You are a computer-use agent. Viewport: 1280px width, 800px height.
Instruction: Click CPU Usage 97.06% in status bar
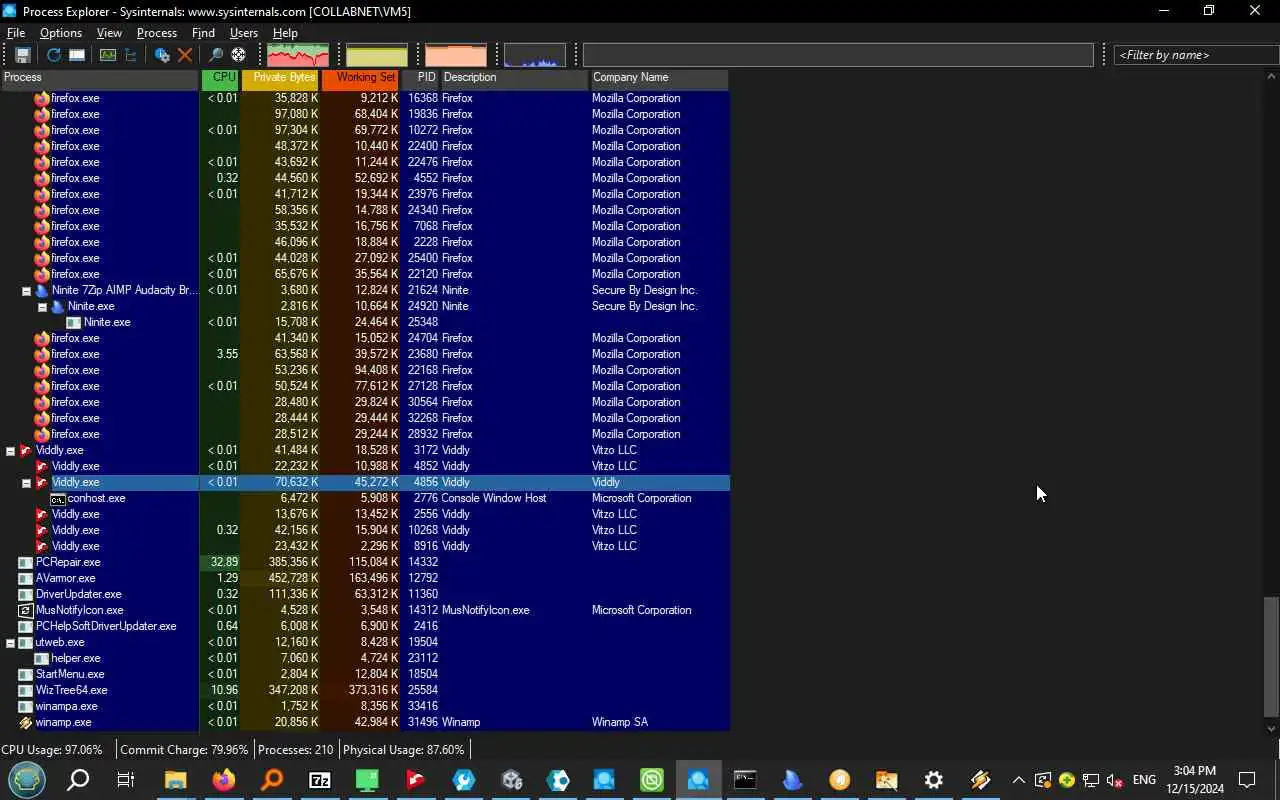[x=52, y=750]
